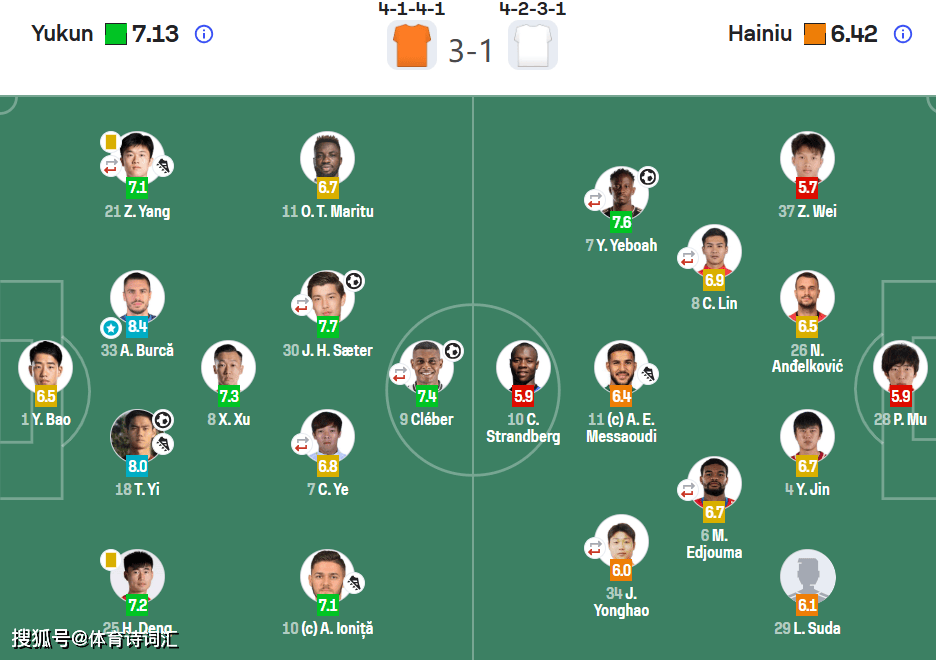Click the goal ball icon on Cléber
This screenshot has width=936, height=660.
point(452,351)
